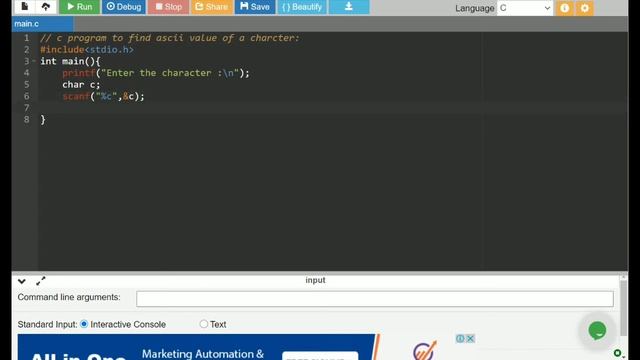Expand the console to full screen
The height and width of the screenshot is (360, 640).
40,281
